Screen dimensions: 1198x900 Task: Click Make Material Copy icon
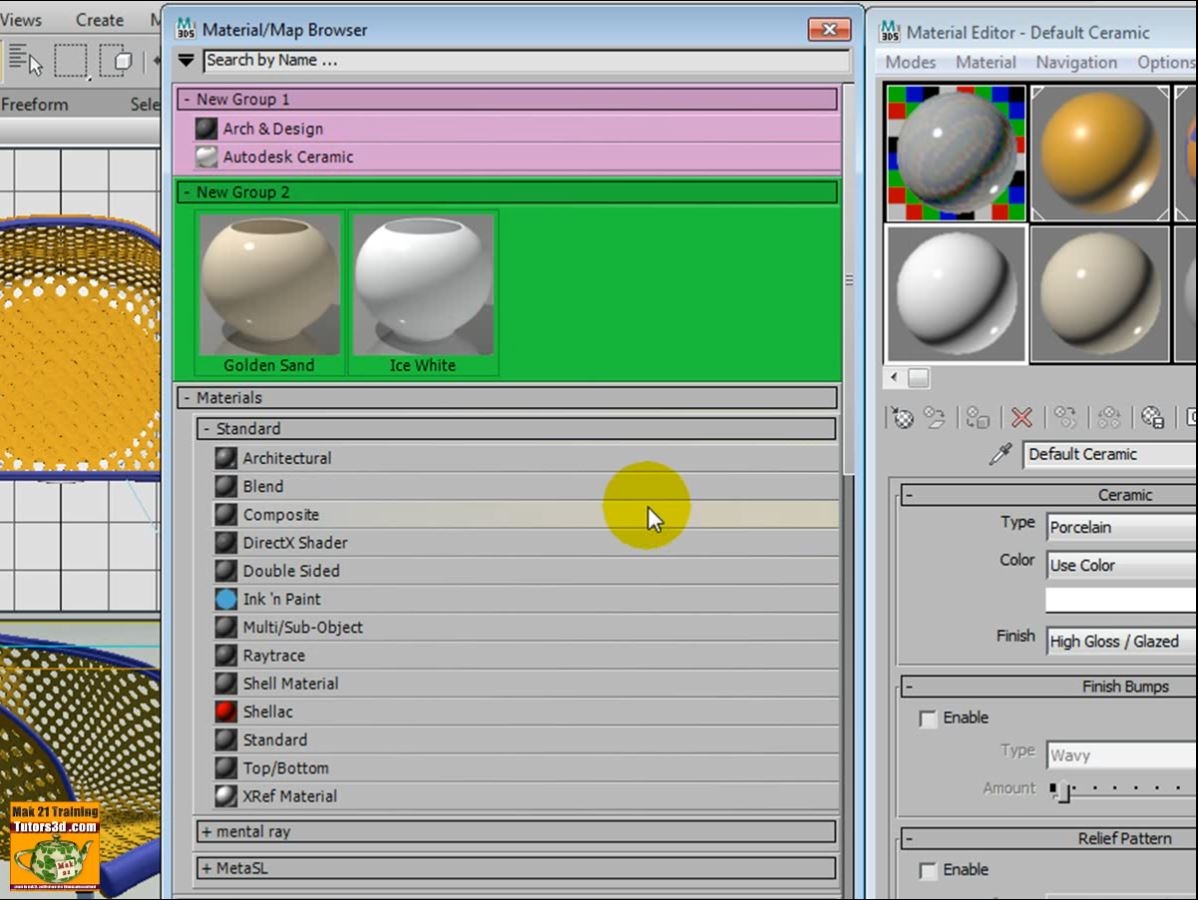coord(1065,418)
